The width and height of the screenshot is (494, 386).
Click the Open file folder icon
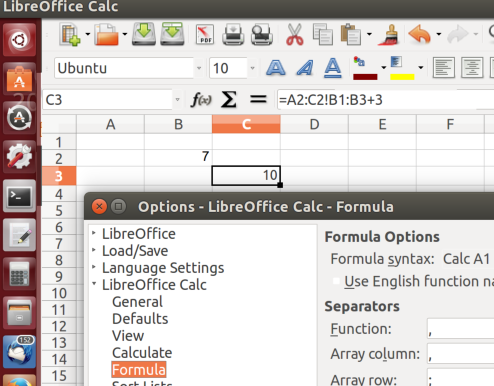[x=106, y=34]
